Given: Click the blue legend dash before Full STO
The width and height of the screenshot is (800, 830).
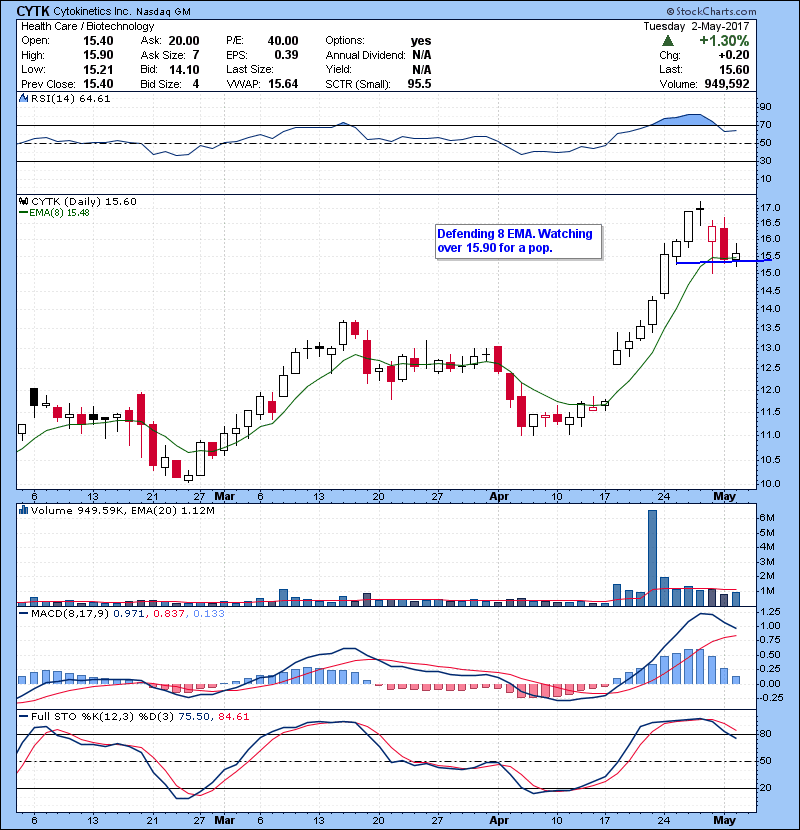Looking at the screenshot, I should (x=23, y=716).
